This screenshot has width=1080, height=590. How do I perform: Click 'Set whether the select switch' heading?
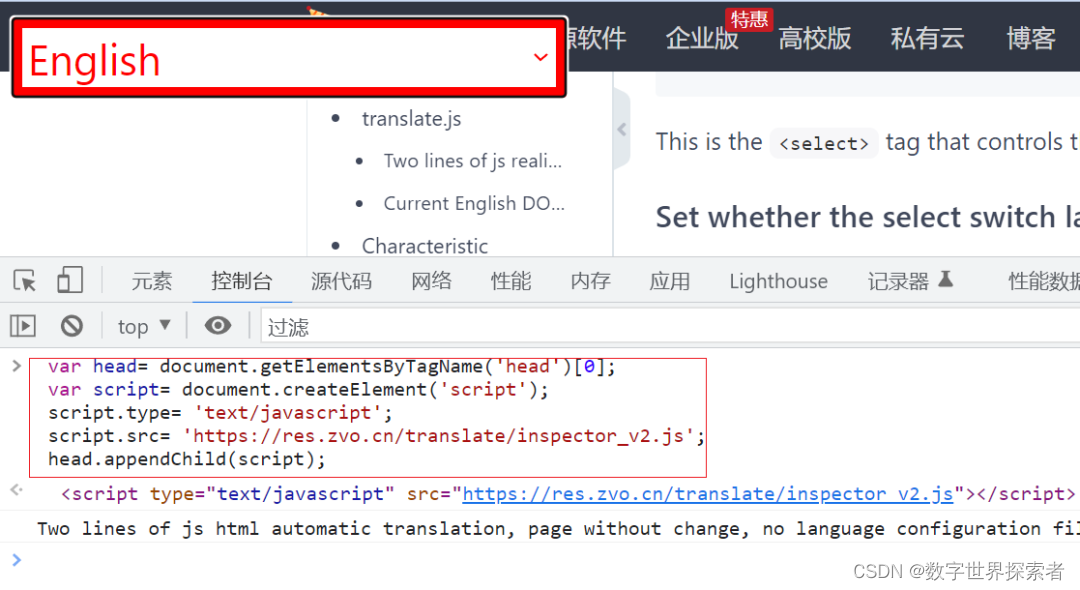click(x=868, y=218)
